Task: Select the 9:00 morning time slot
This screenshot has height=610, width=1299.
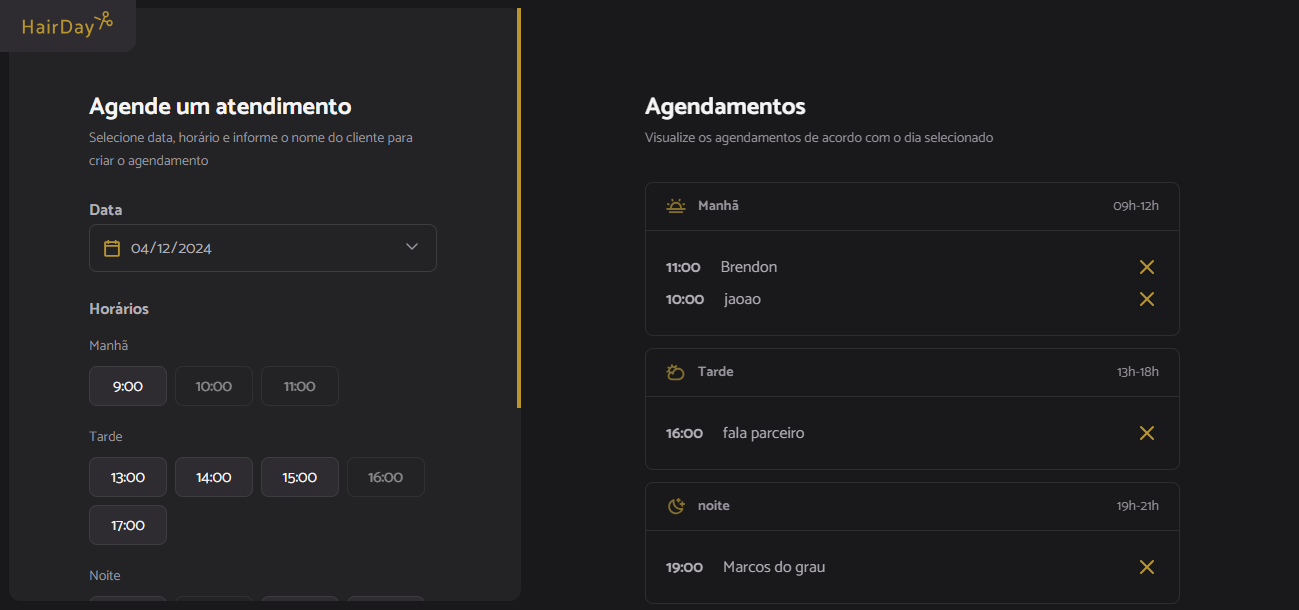Action: [128, 386]
